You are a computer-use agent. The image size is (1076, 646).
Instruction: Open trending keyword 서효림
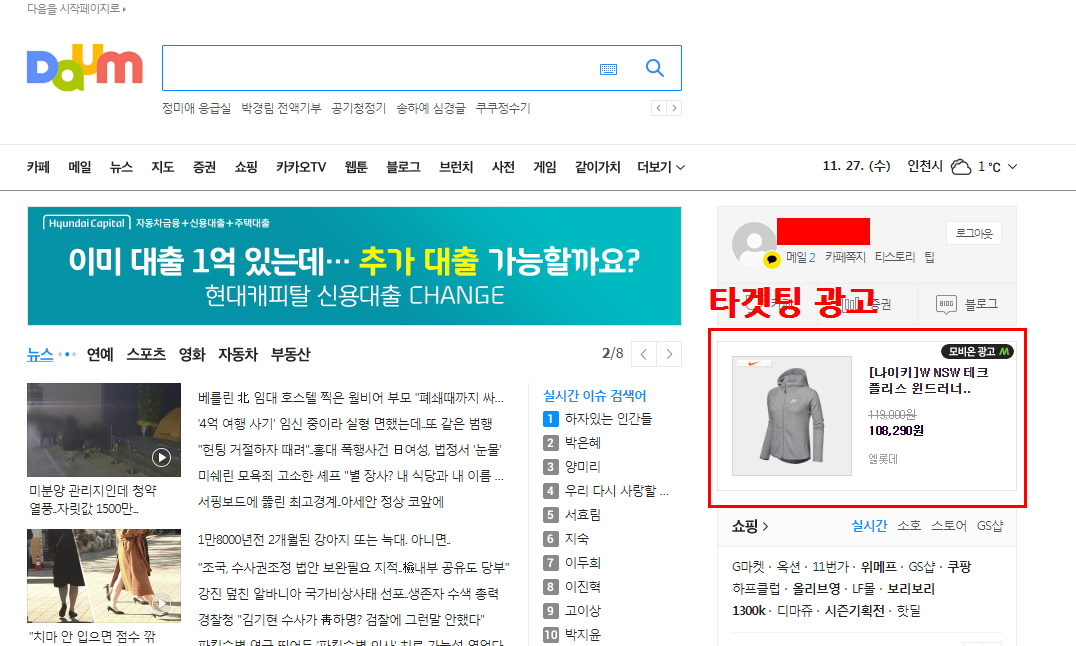(583, 515)
